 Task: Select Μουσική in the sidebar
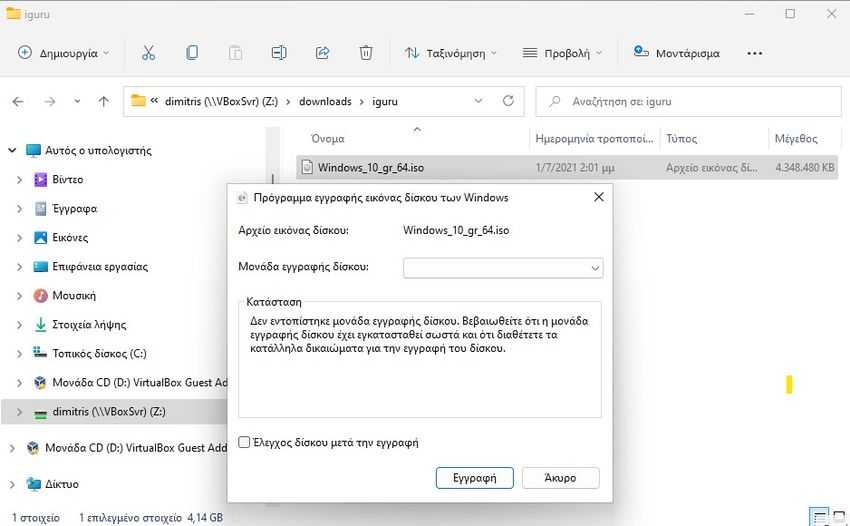tap(74, 296)
